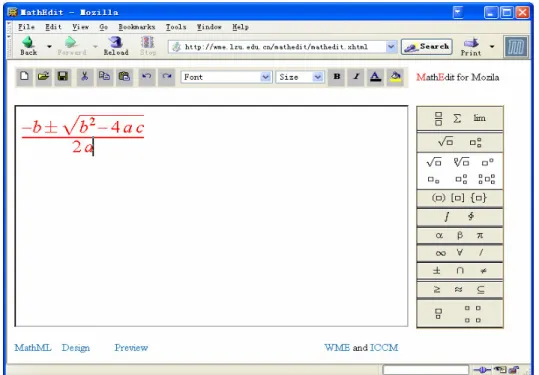The width and height of the screenshot is (539, 375).
Task: Follow the WME link
Action: coord(337,348)
